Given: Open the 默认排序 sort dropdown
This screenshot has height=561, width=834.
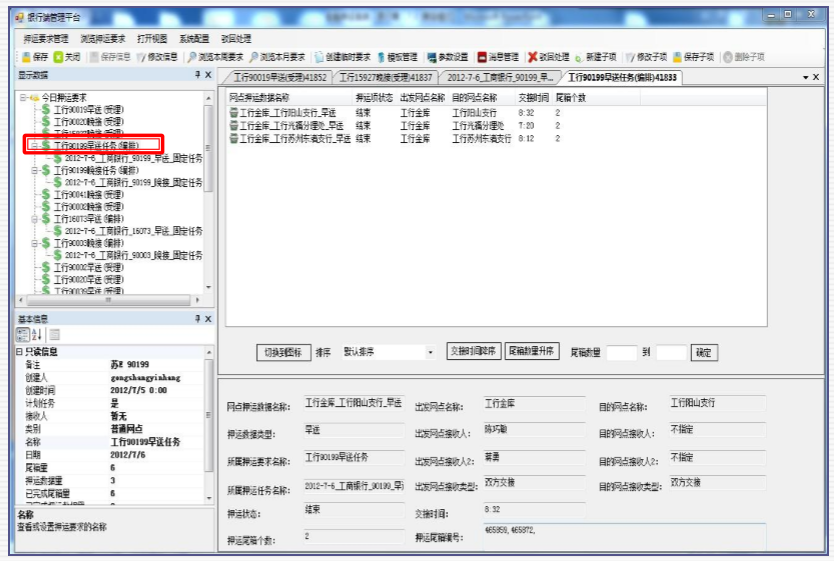Looking at the screenshot, I should (430, 352).
